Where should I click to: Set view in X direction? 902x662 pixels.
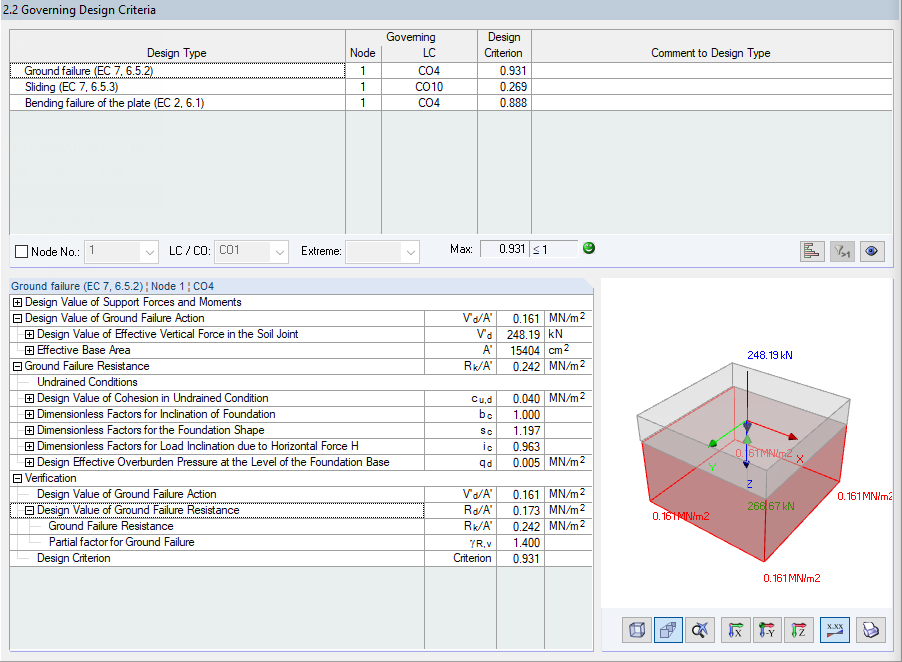pyautogui.click(x=735, y=630)
